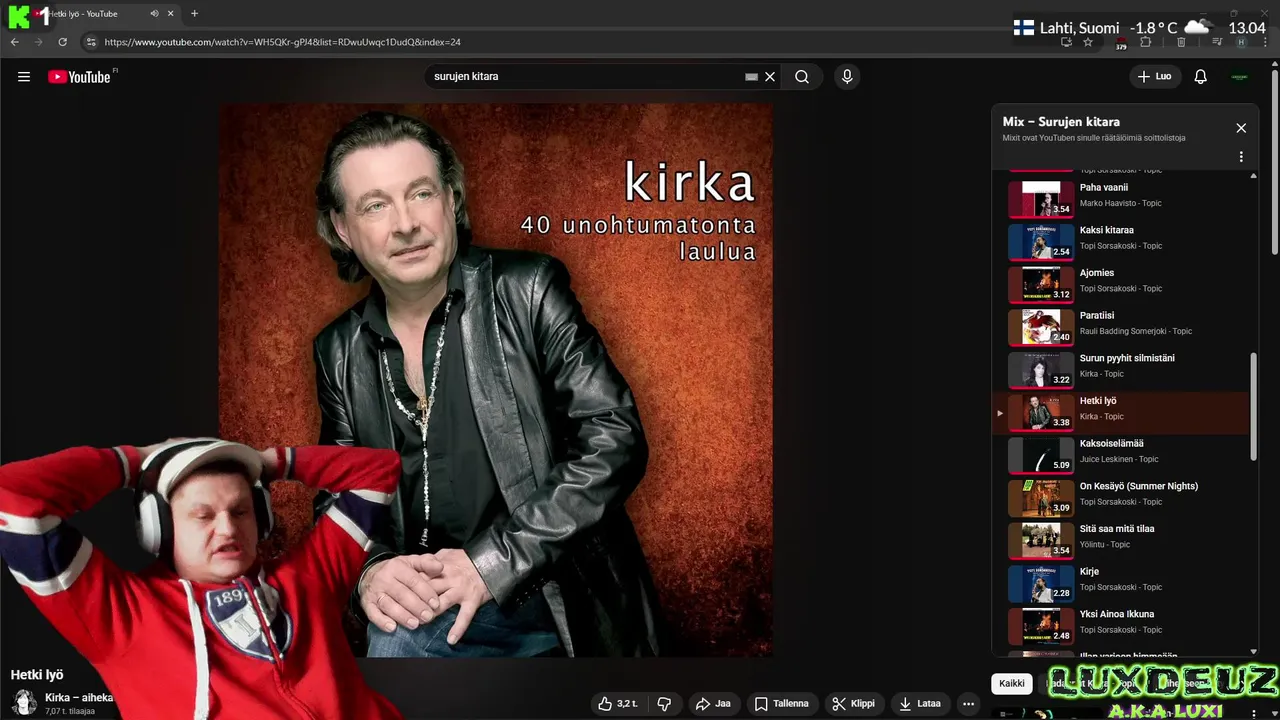Image resolution: width=1280 pixels, height=720 pixels.
Task: Open a new browser tab
Action: click(x=194, y=14)
